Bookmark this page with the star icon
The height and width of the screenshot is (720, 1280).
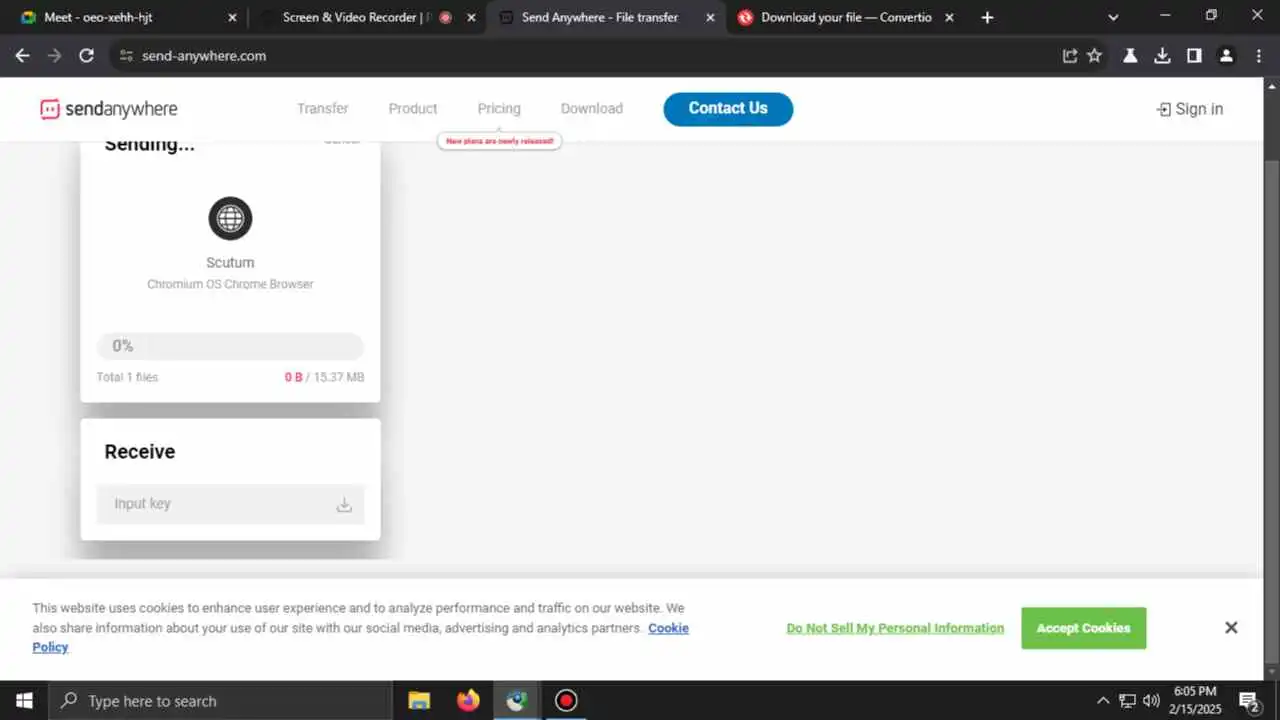(x=1095, y=56)
